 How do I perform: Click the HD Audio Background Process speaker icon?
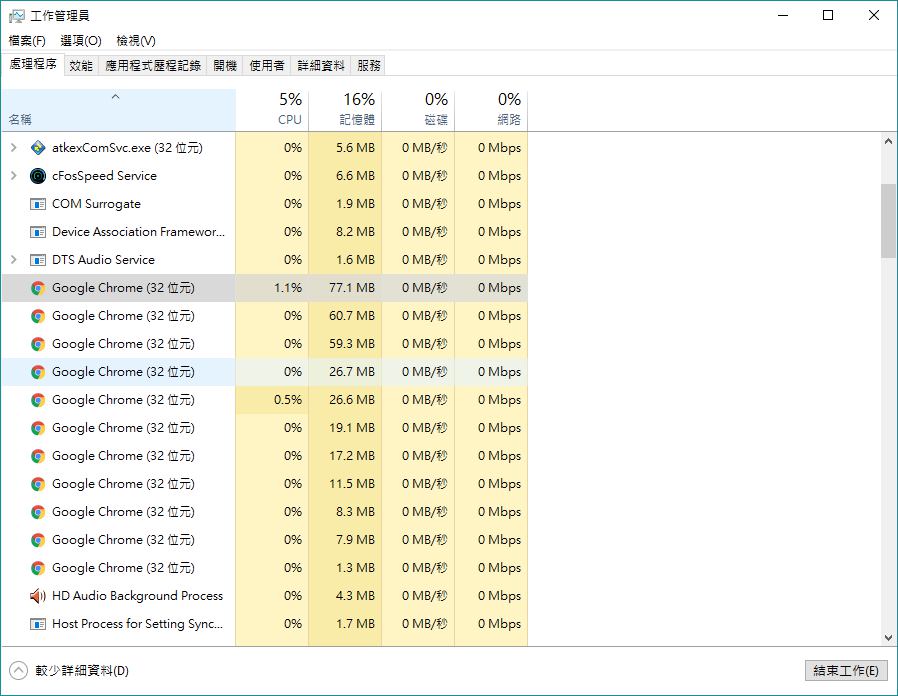(x=38, y=596)
